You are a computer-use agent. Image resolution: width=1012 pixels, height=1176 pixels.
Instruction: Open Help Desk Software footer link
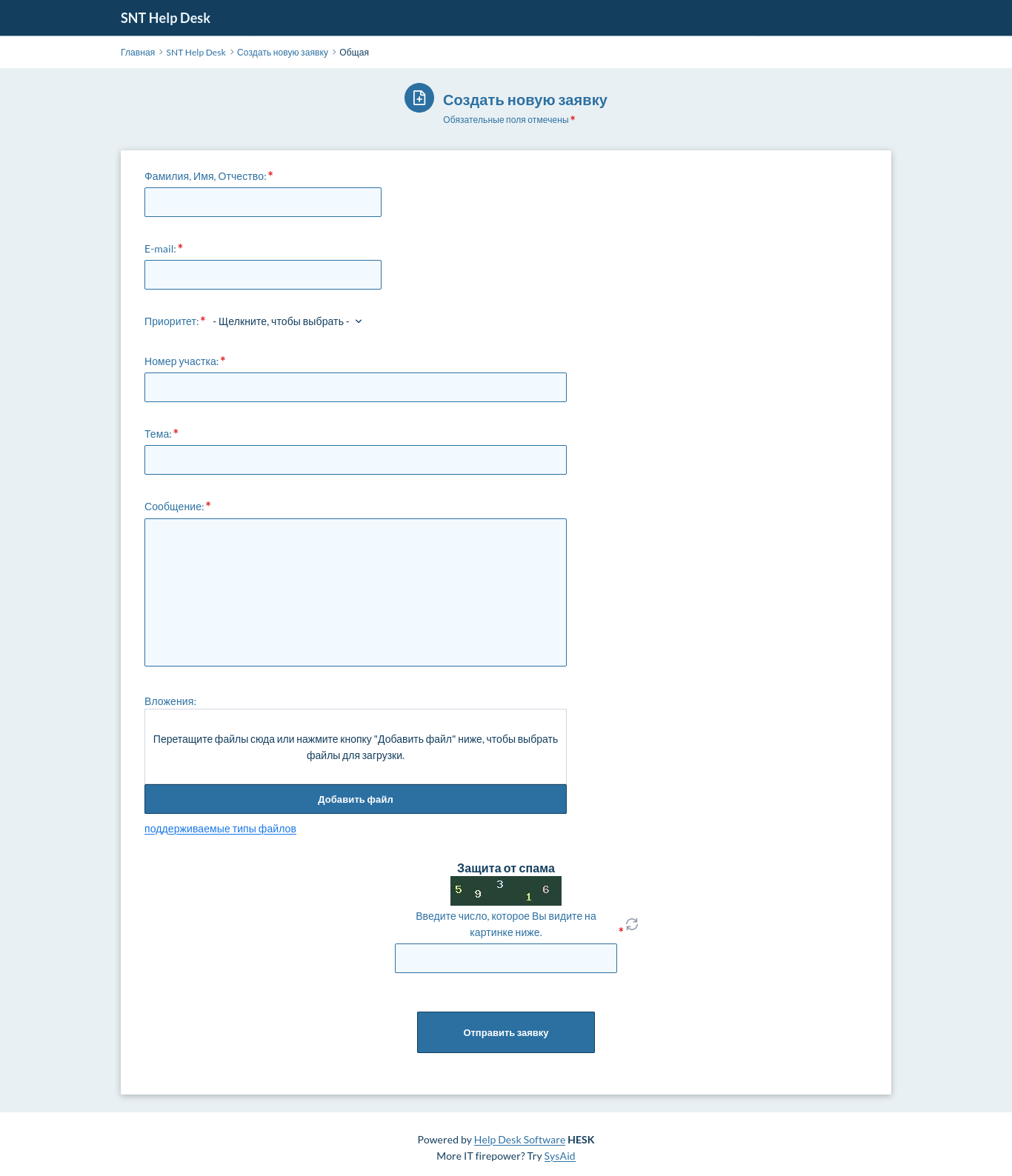coord(519,1140)
